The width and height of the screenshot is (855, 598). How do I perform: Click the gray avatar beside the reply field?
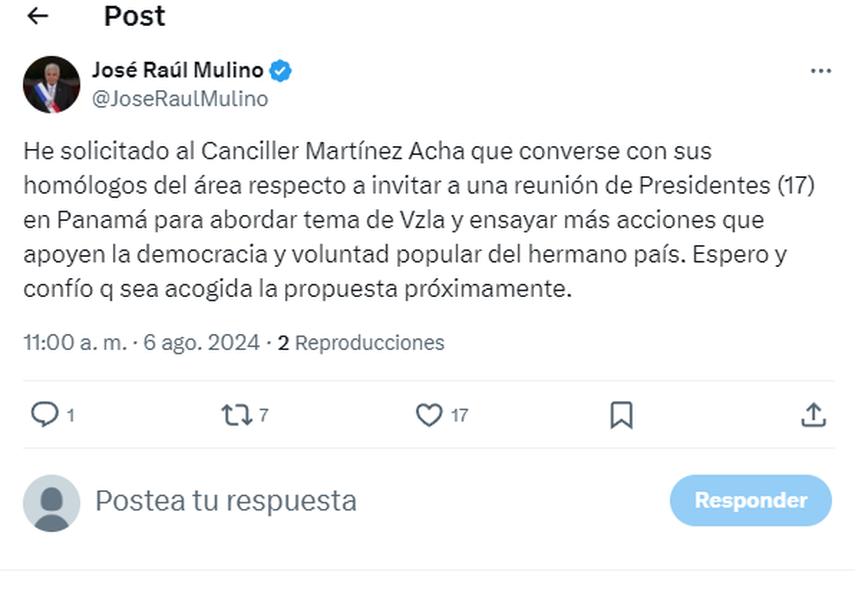pos(51,502)
